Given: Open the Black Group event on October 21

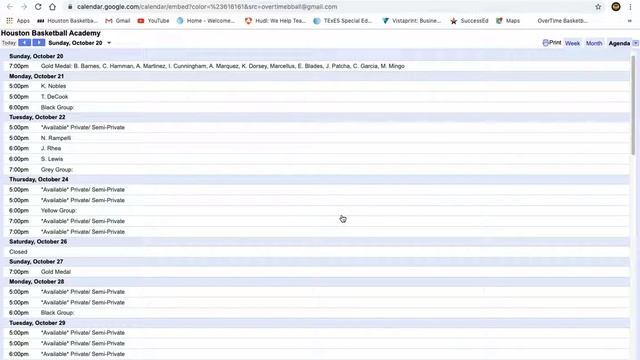Looking at the screenshot, I should [57, 107].
